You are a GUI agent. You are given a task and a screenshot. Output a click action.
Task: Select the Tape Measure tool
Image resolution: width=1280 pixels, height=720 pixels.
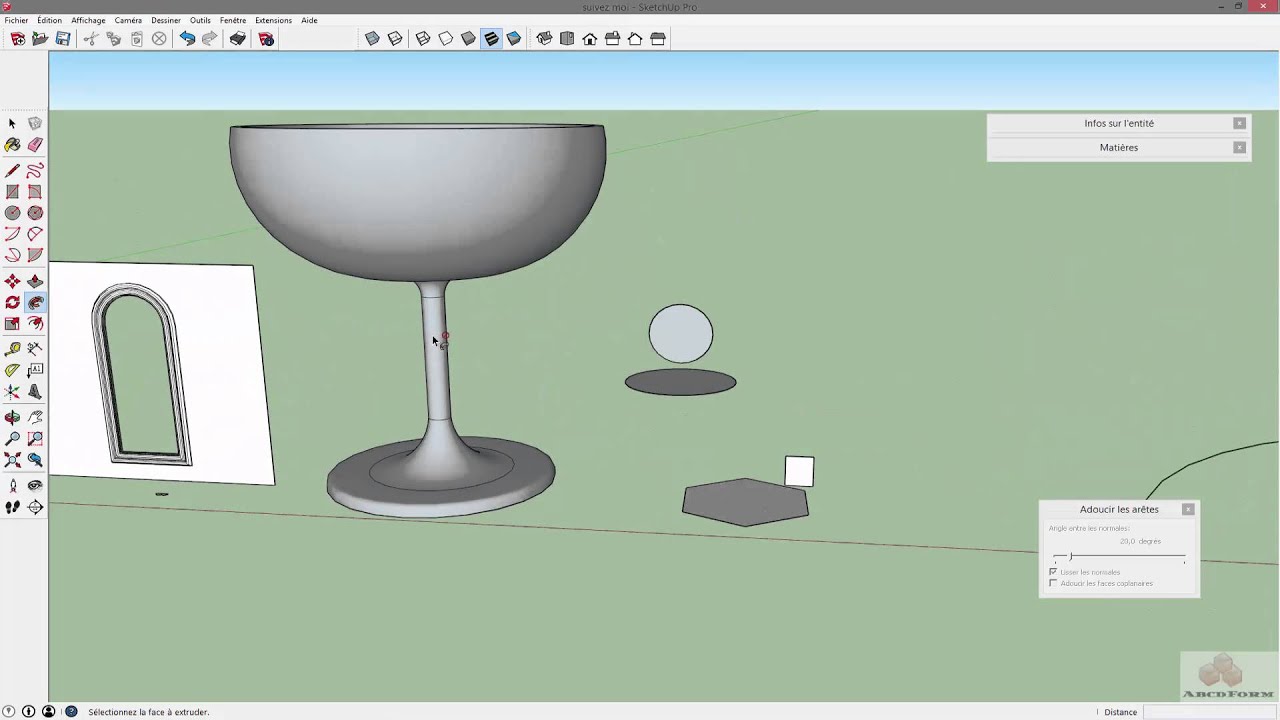[12, 349]
